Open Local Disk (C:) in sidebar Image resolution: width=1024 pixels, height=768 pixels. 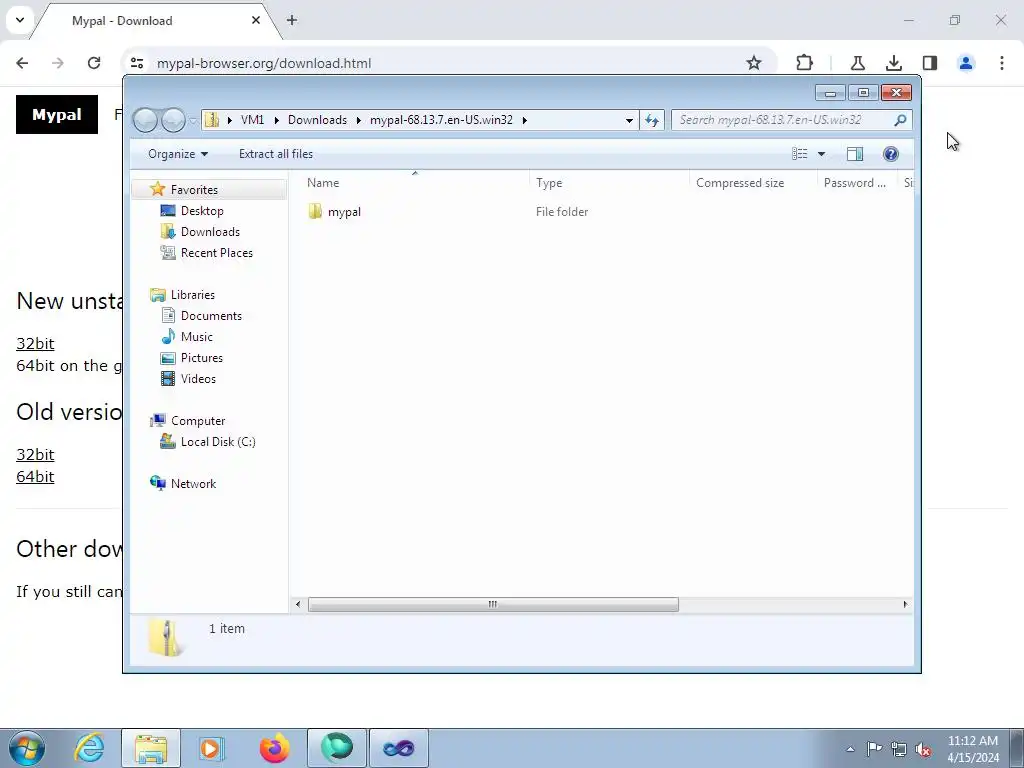coord(217,441)
